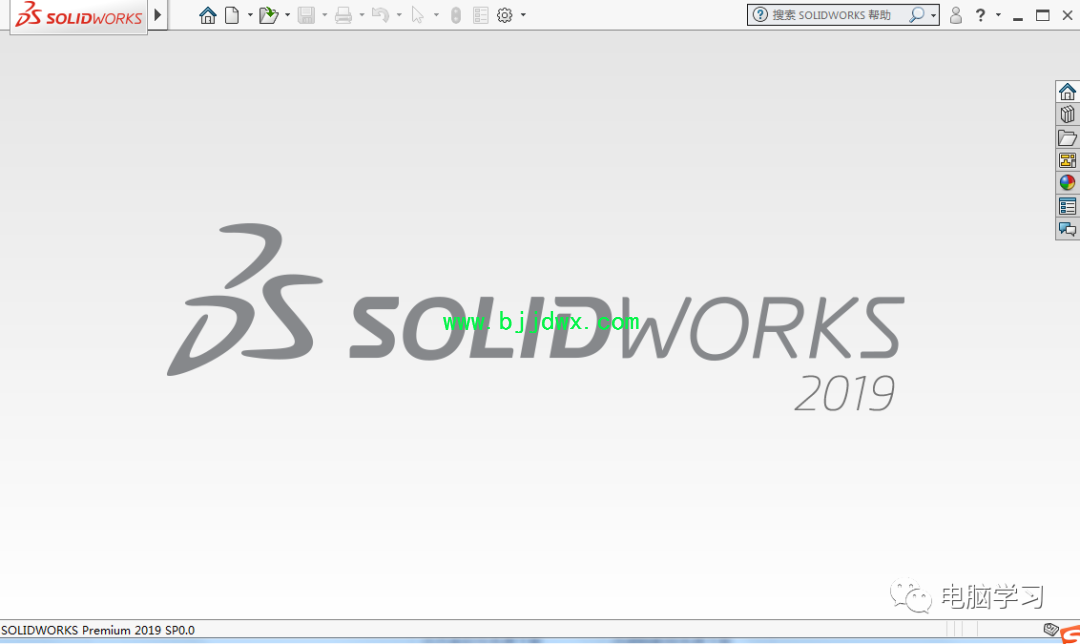Image resolution: width=1080 pixels, height=644 pixels.
Task: Expand the search type dropdown arrow
Action: [933, 15]
